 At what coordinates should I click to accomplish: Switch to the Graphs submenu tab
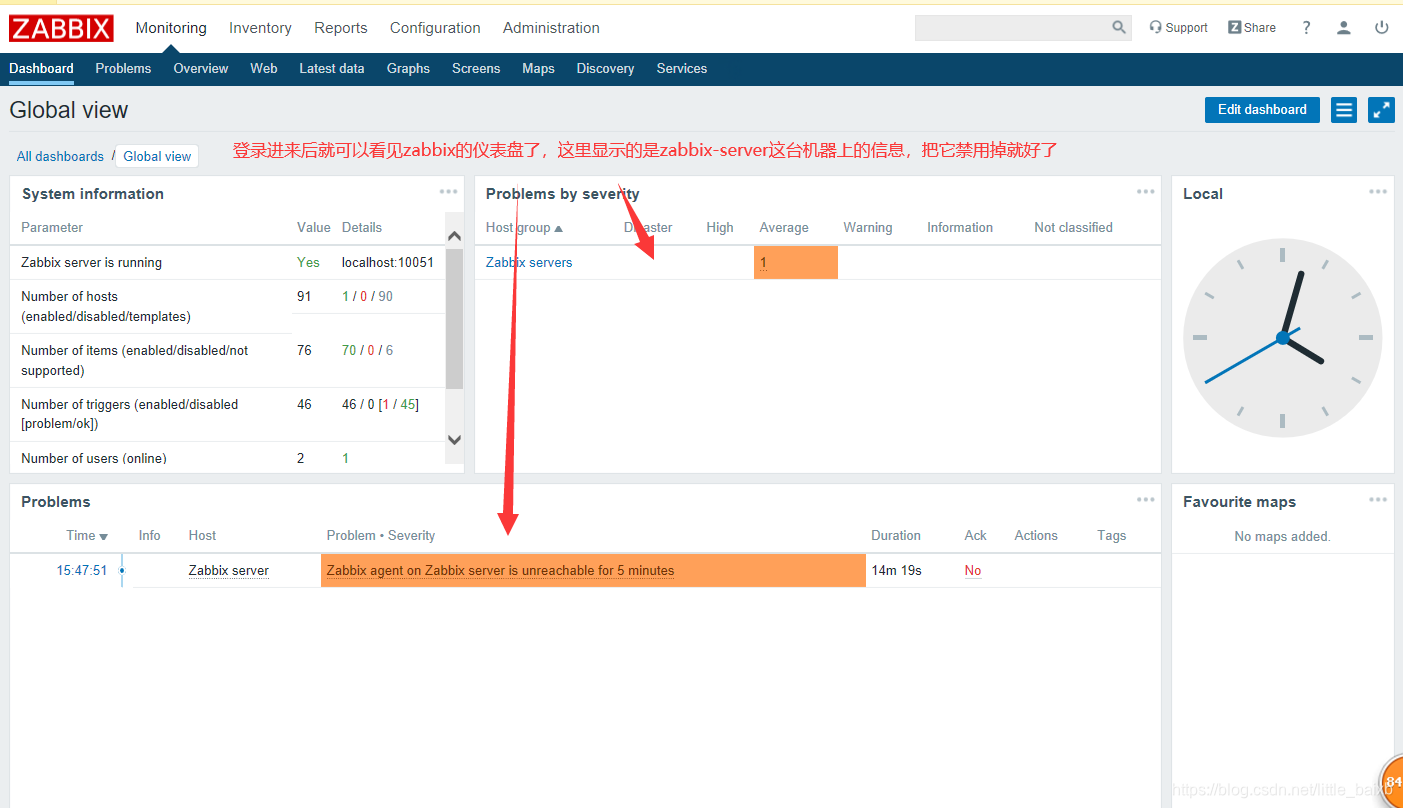pos(408,69)
